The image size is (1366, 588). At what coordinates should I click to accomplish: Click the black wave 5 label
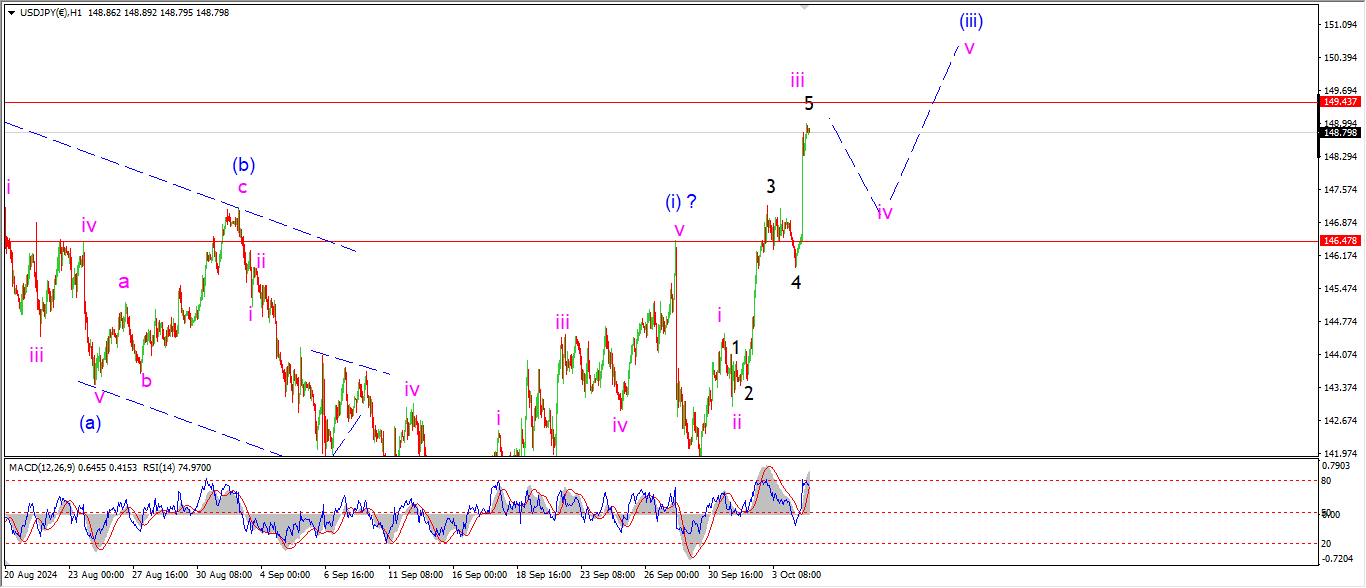coord(809,103)
